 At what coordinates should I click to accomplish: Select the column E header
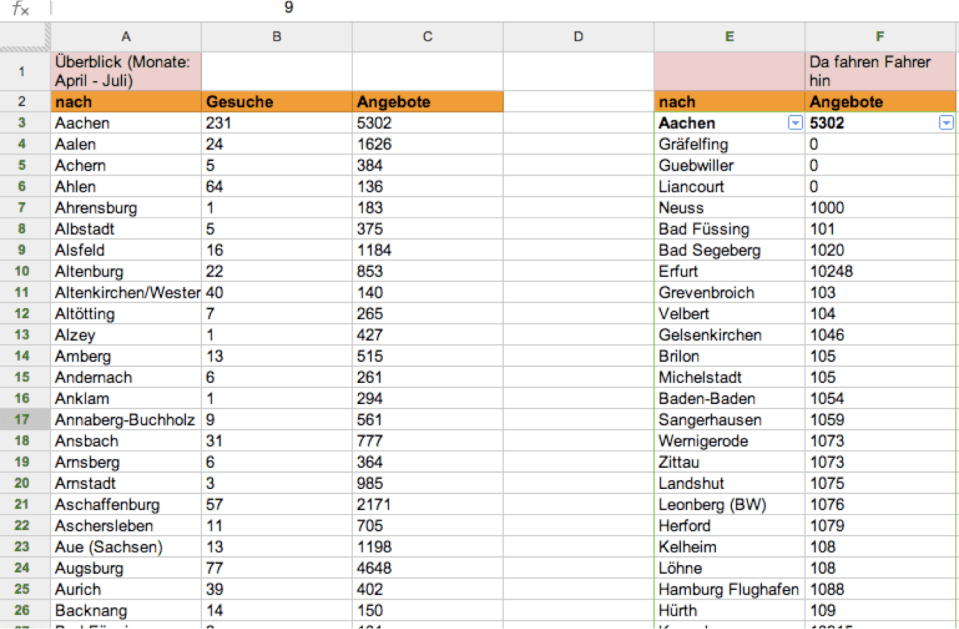(x=729, y=37)
